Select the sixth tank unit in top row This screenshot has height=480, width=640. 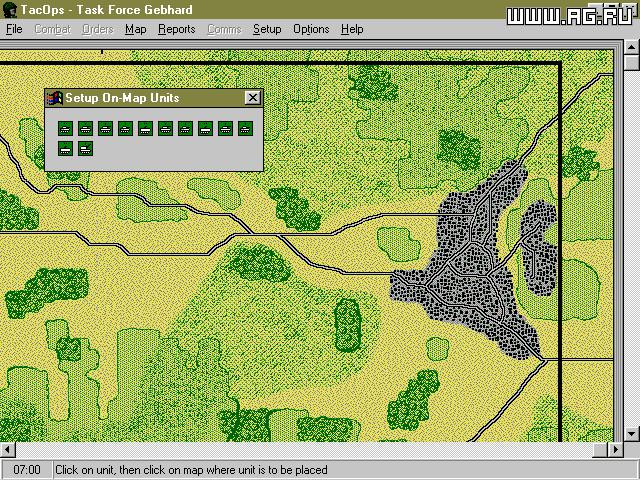(x=165, y=129)
